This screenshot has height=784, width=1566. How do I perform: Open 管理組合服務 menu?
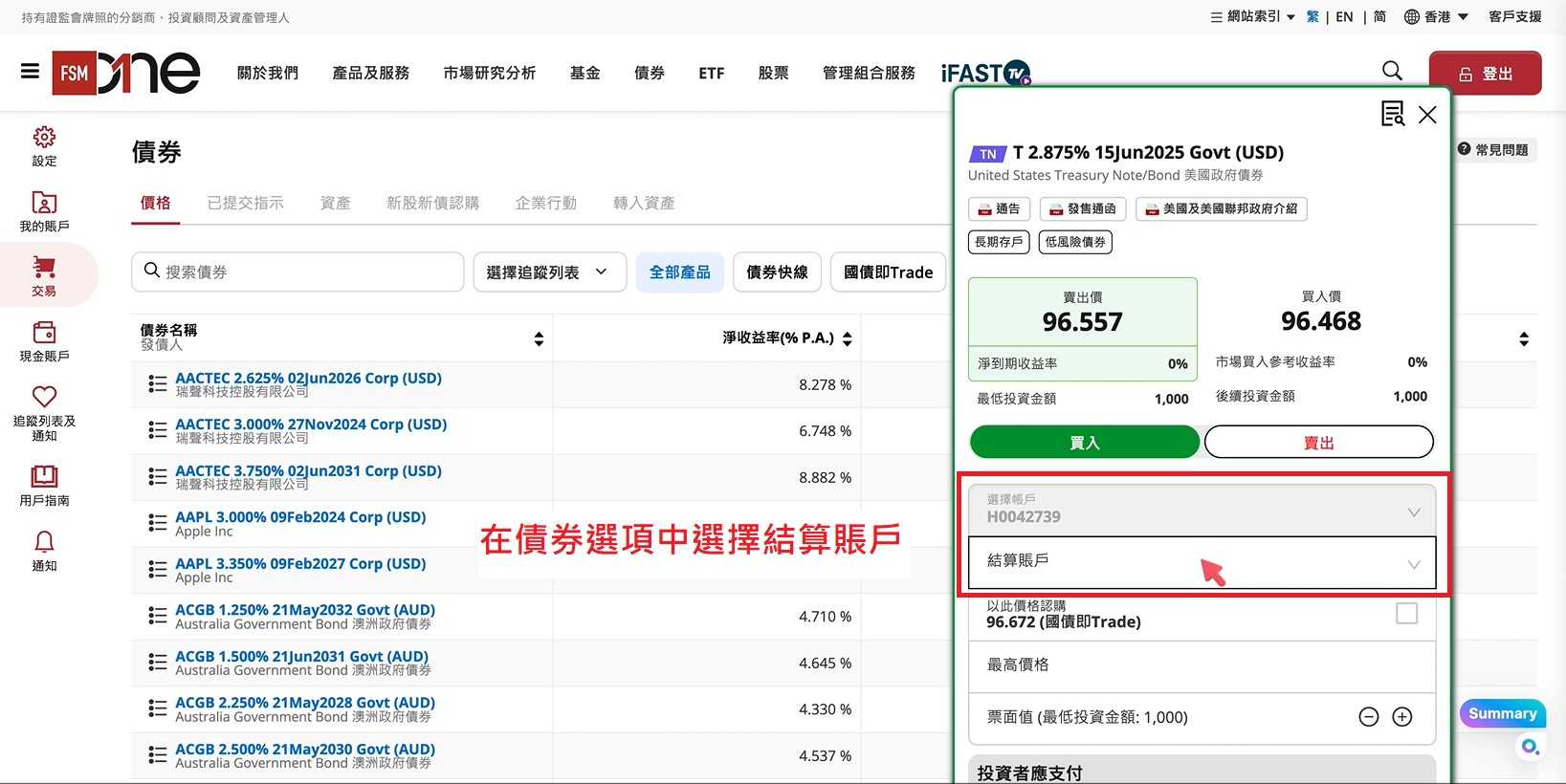pyautogui.click(x=869, y=73)
